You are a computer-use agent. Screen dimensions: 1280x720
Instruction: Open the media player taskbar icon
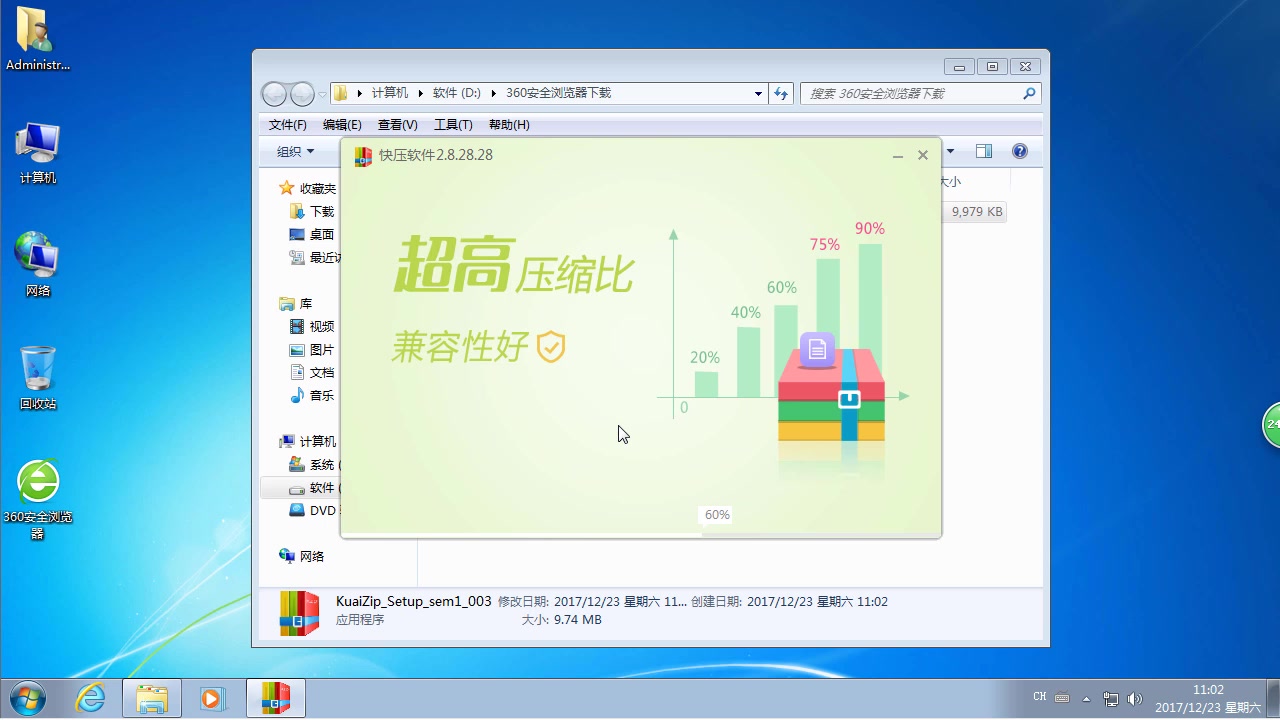213,698
